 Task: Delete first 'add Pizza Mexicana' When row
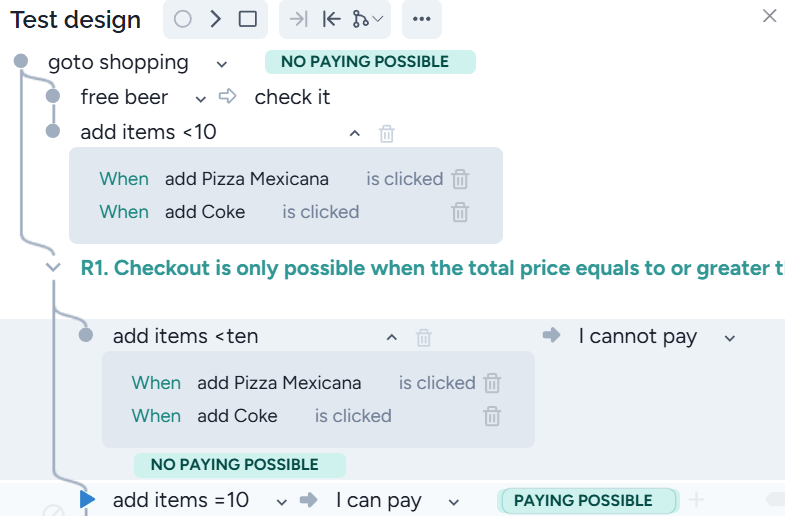pyautogui.click(x=460, y=179)
